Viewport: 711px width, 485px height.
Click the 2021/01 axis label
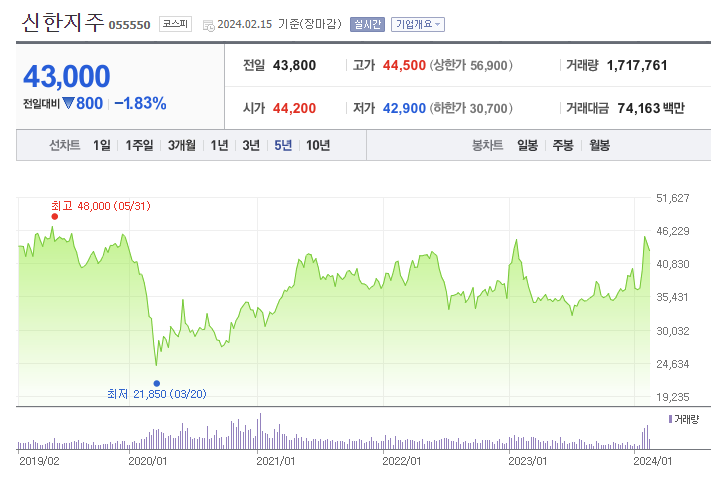(x=276, y=461)
